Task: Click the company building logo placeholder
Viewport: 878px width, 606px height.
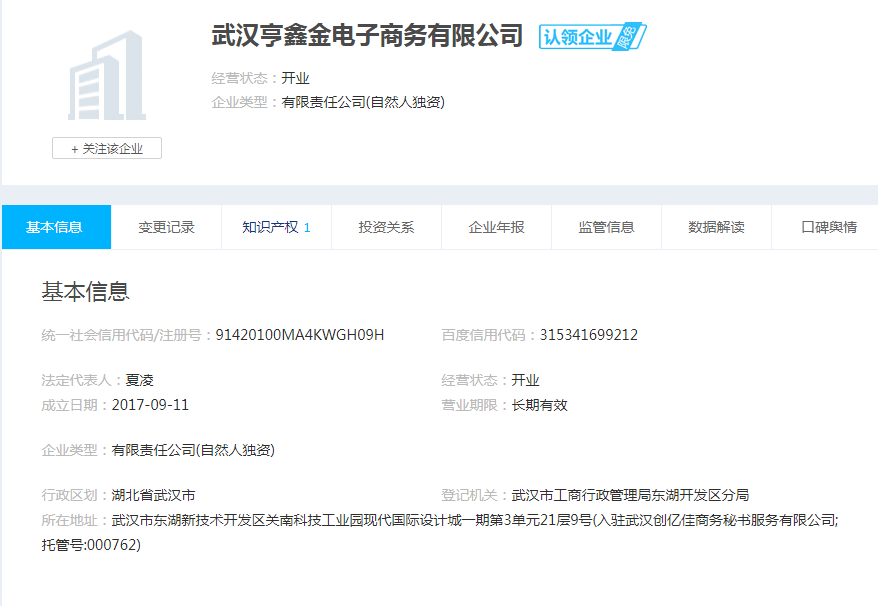Action: [x=106, y=76]
